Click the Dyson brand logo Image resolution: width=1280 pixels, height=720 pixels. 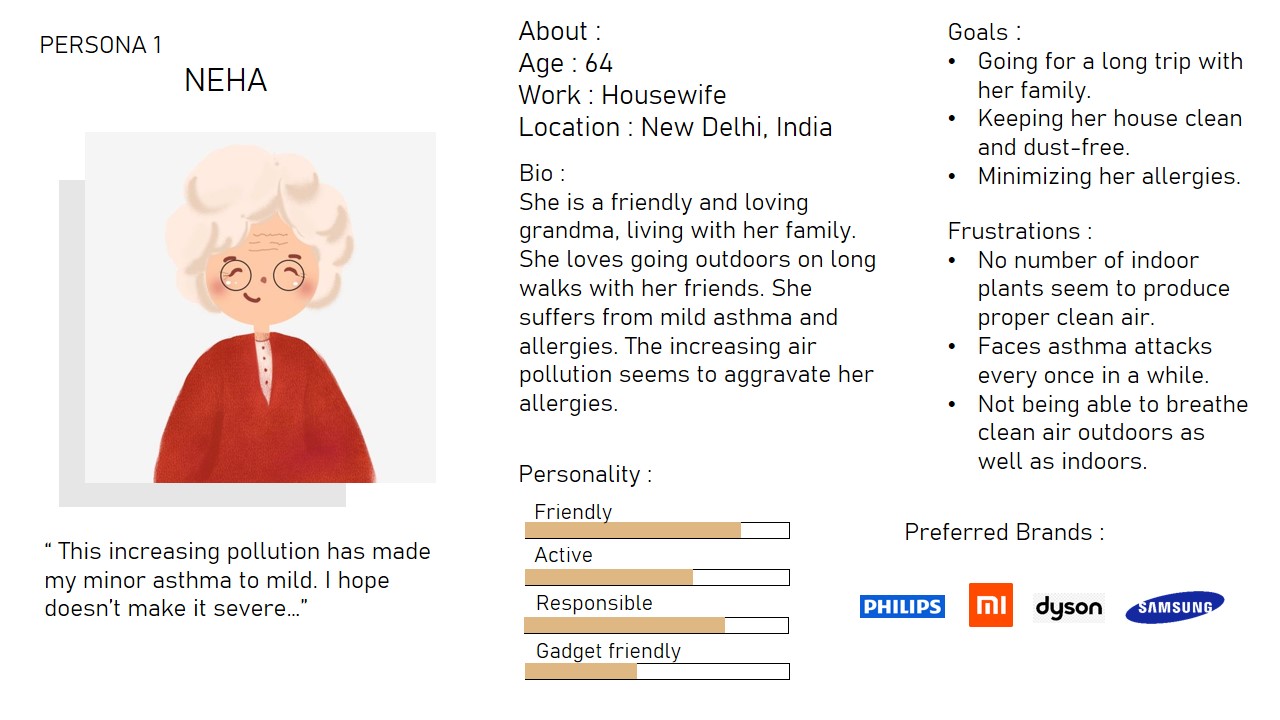tap(1068, 607)
